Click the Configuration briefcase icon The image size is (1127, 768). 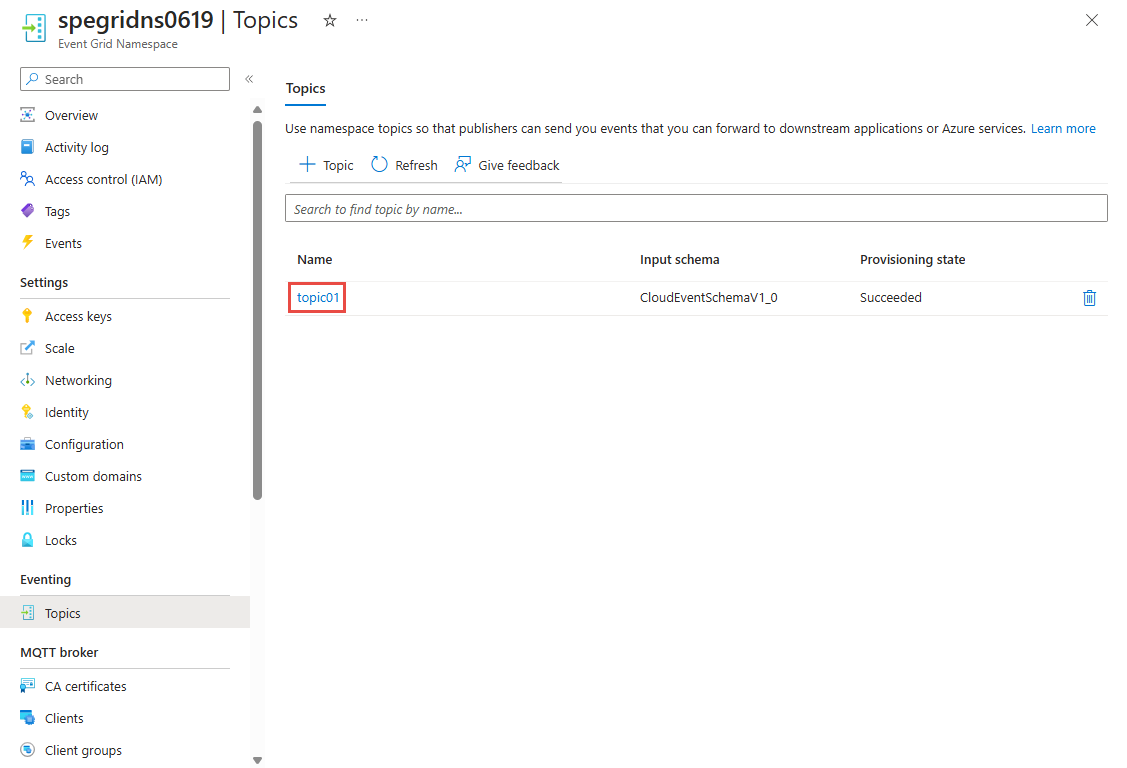[27, 444]
